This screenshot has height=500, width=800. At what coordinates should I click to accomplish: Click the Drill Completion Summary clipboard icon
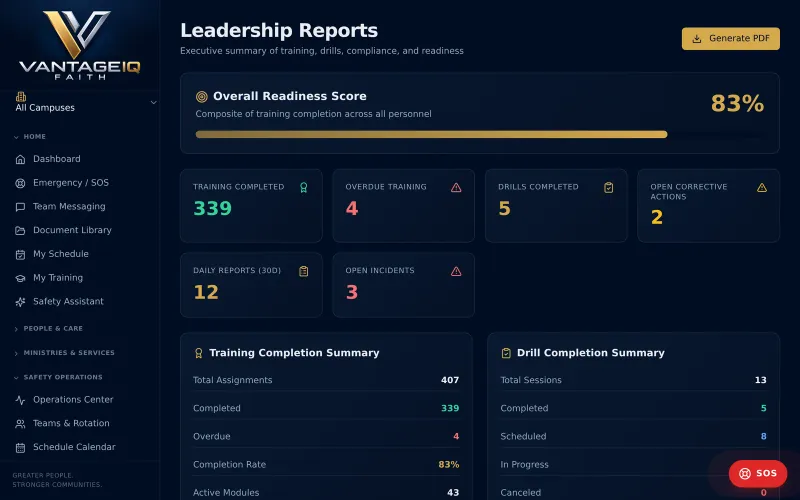coord(506,353)
